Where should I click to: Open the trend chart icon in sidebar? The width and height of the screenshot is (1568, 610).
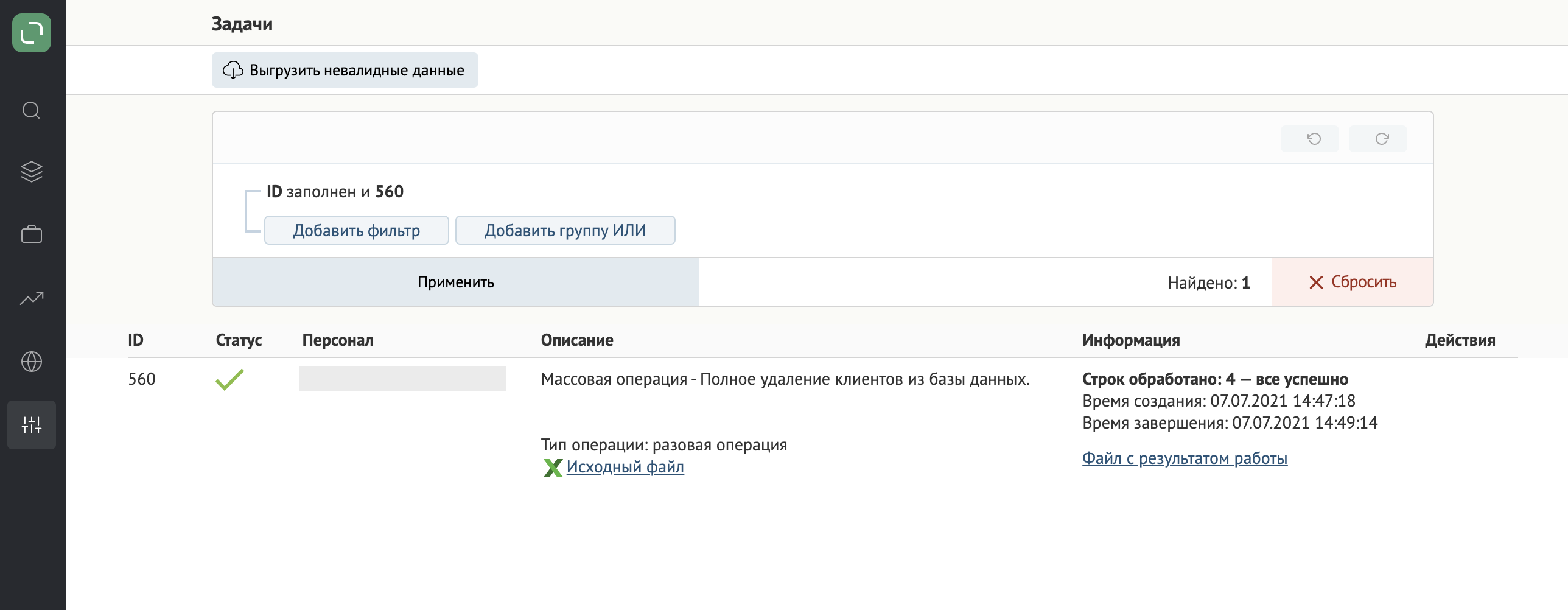tap(32, 298)
